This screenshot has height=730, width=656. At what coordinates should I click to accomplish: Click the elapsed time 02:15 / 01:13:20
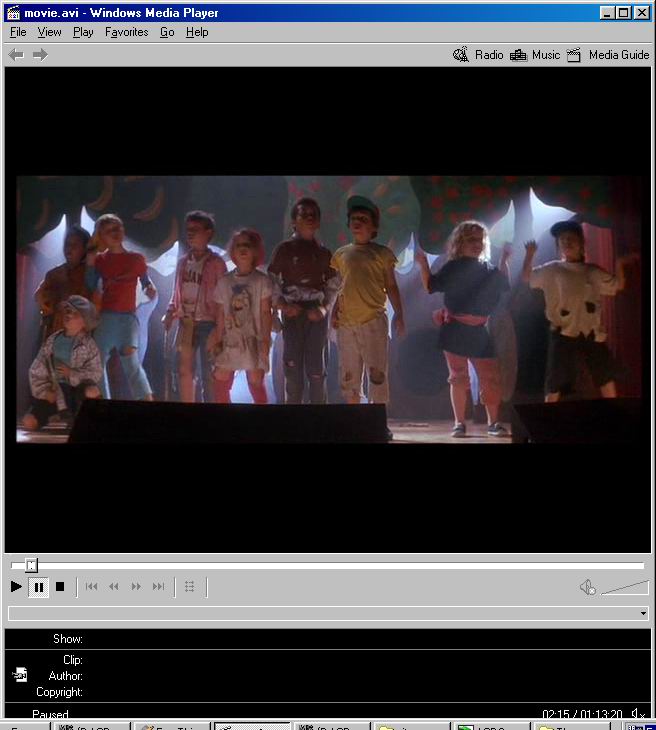point(582,714)
